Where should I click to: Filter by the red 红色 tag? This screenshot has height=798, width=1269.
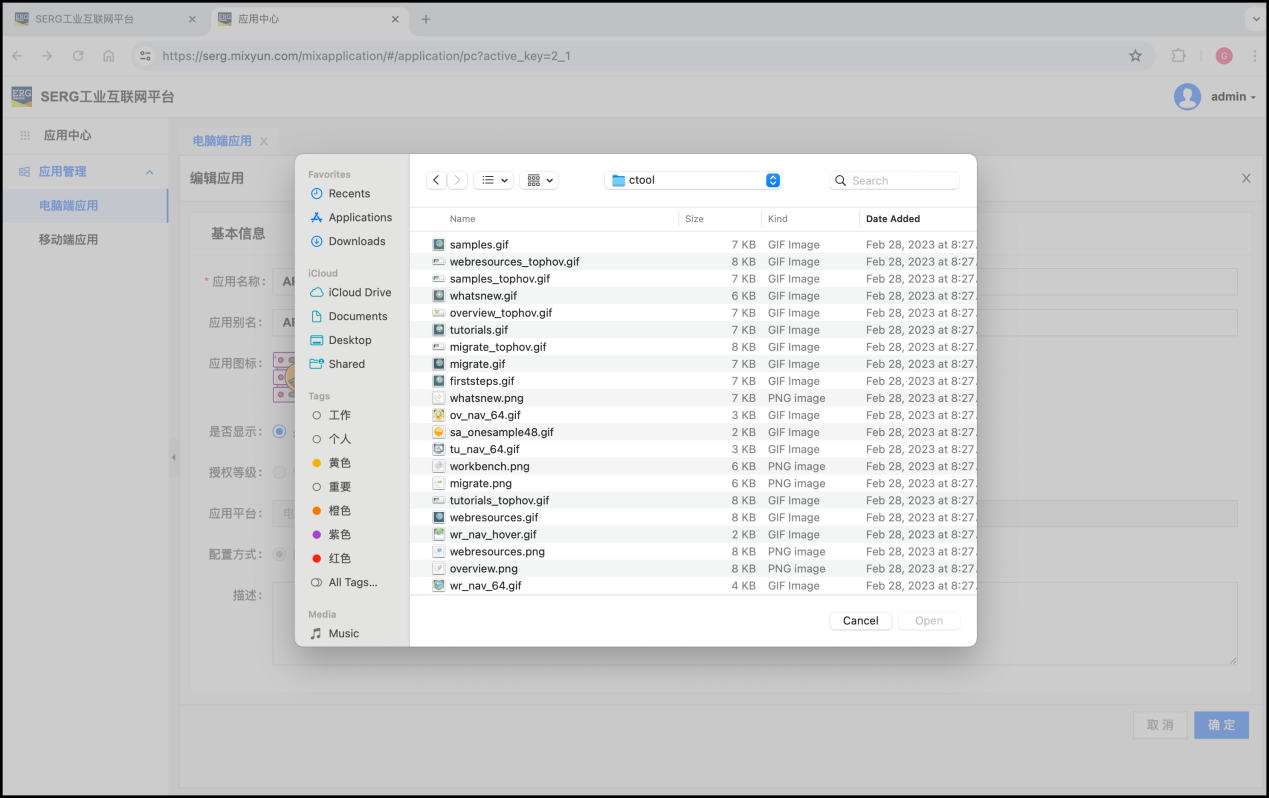[x=339, y=559]
